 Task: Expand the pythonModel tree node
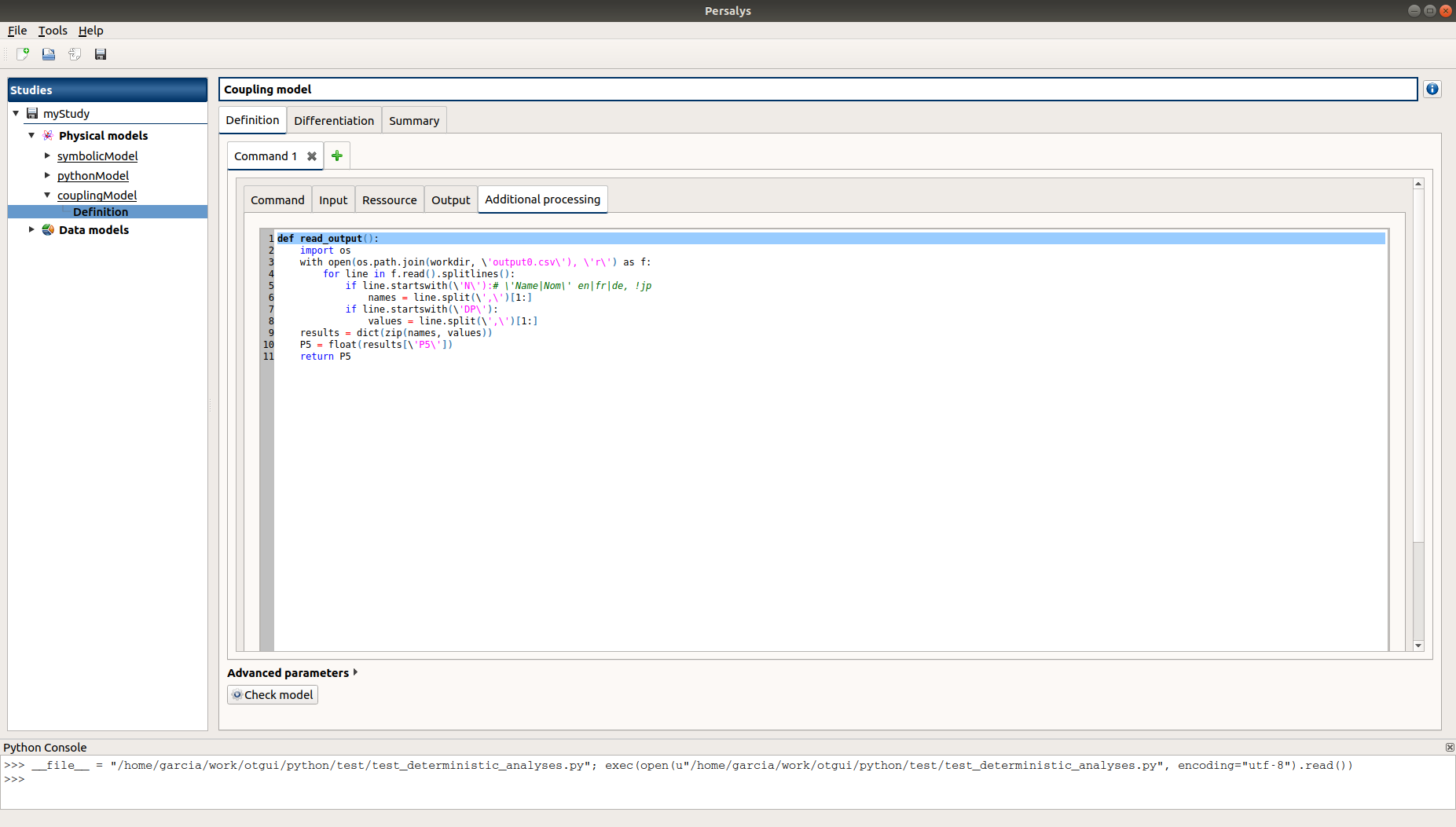tap(47, 175)
